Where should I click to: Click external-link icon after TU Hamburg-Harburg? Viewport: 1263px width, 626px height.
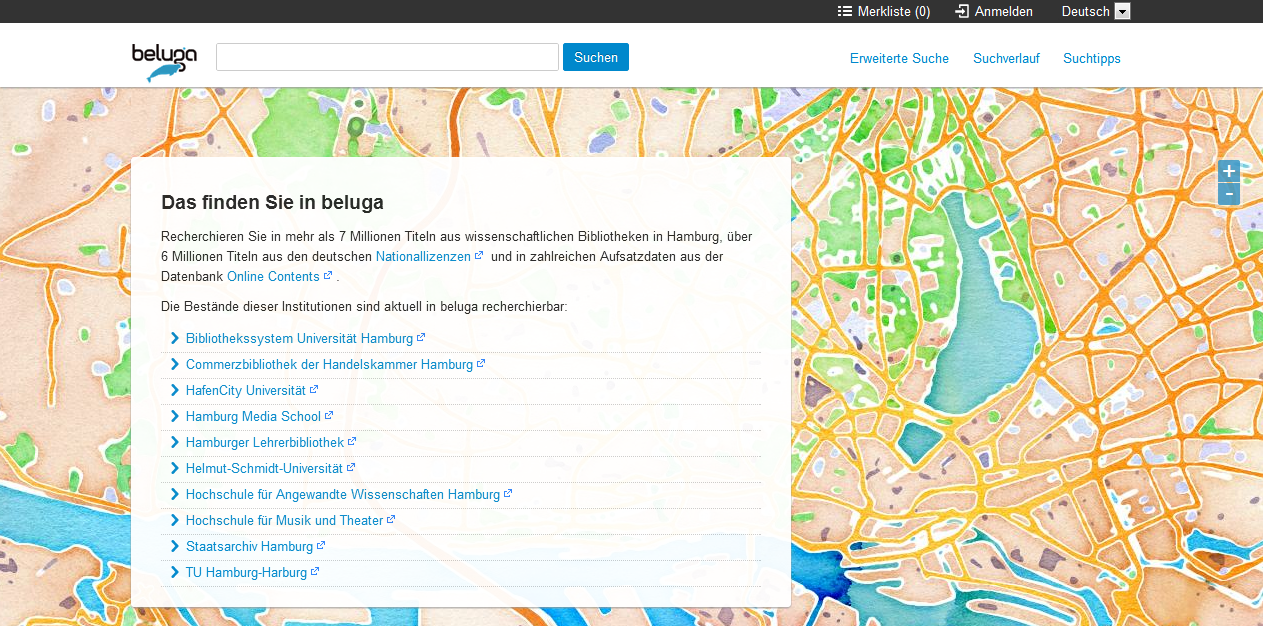coord(315,571)
